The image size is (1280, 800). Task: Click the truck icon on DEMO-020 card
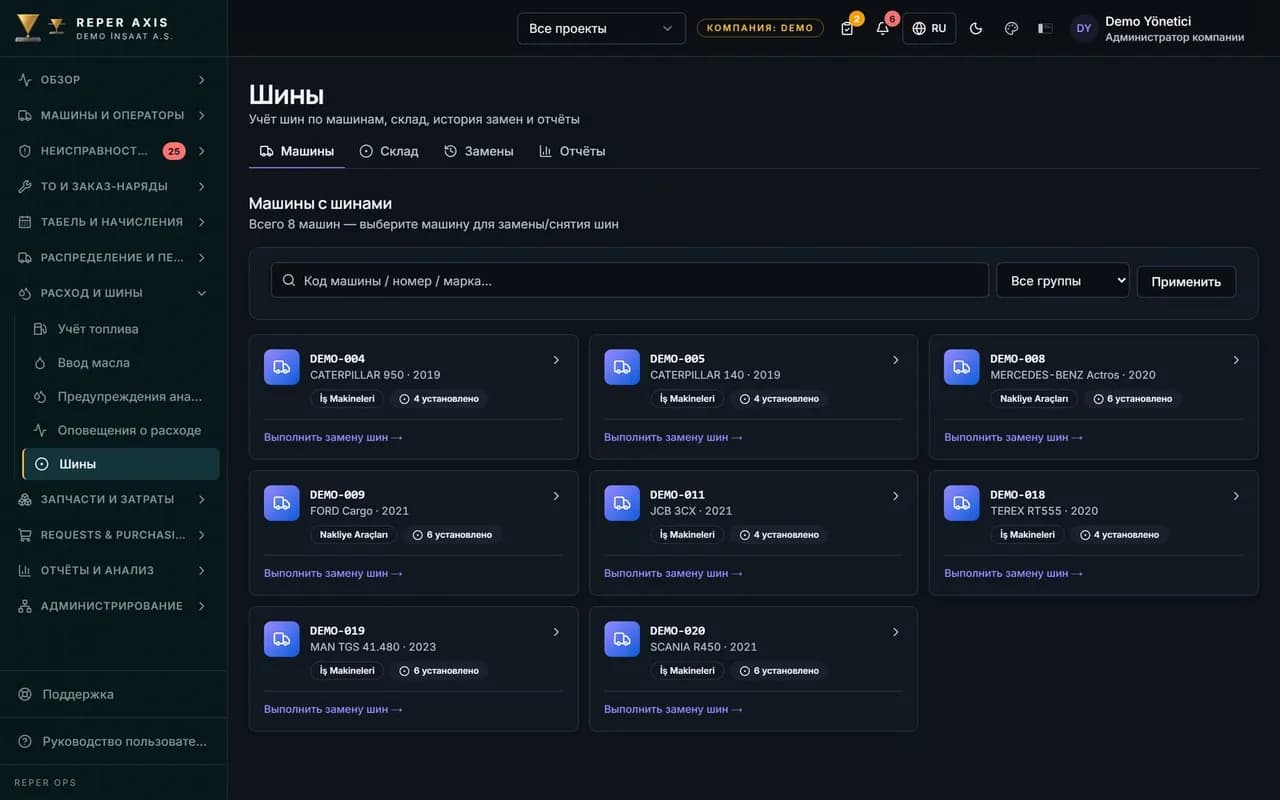[622, 639]
